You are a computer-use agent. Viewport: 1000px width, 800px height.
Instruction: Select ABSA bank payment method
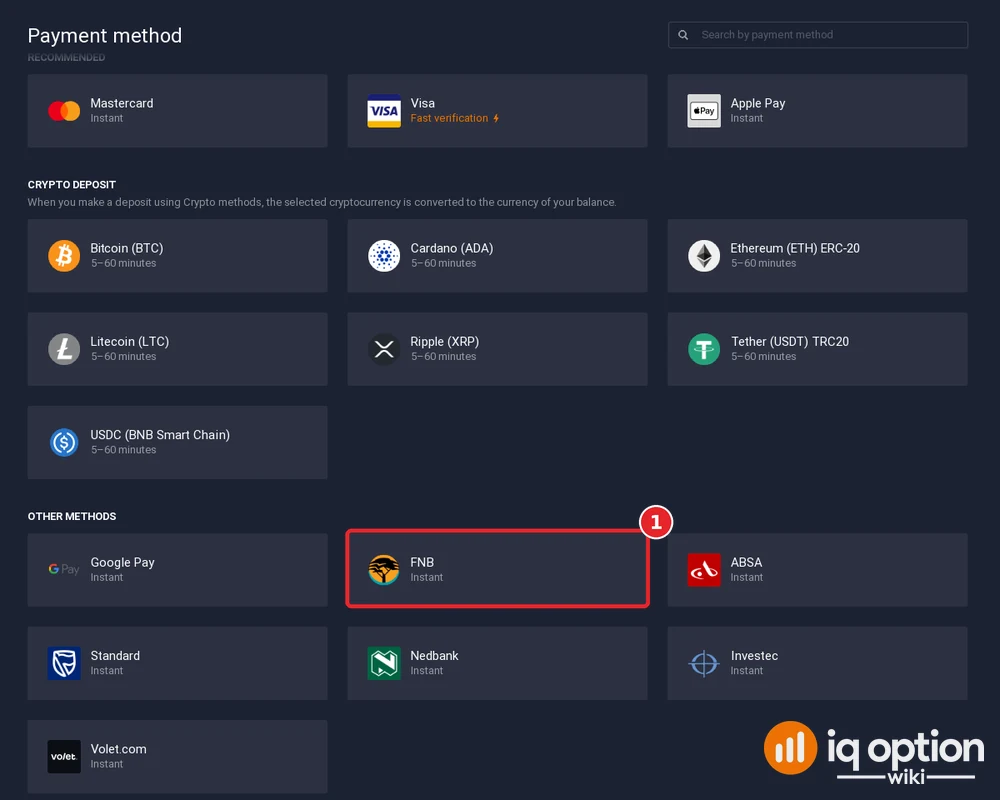[x=818, y=570]
